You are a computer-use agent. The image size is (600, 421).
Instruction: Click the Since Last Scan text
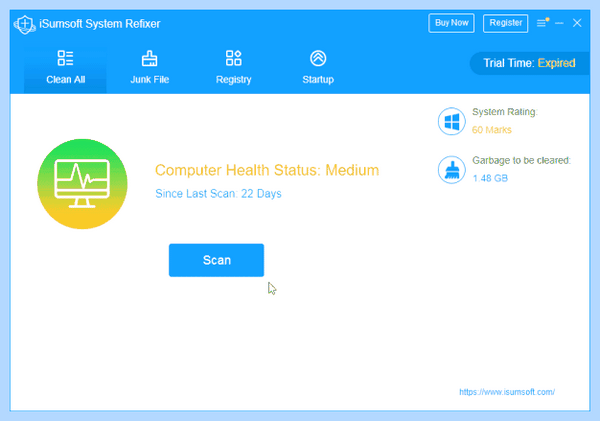click(218, 194)
